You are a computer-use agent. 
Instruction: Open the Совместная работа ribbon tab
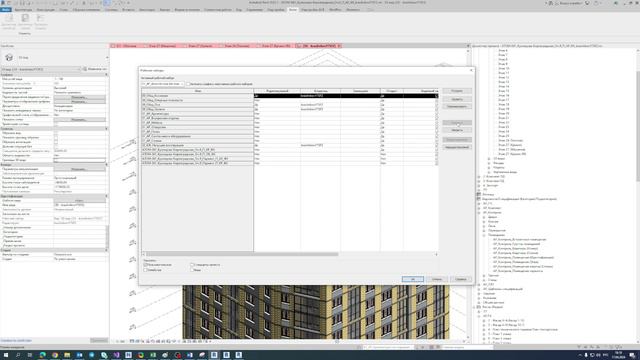tap(218, 9)
